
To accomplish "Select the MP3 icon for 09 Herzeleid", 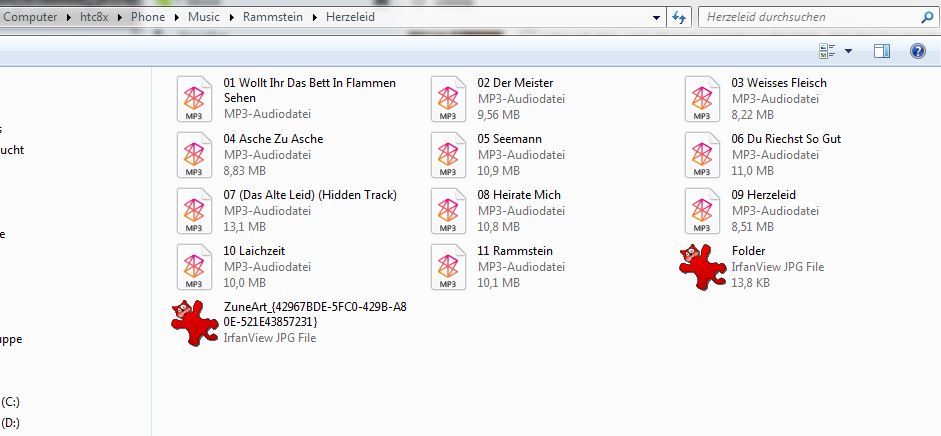I will (x=702, y=211).
